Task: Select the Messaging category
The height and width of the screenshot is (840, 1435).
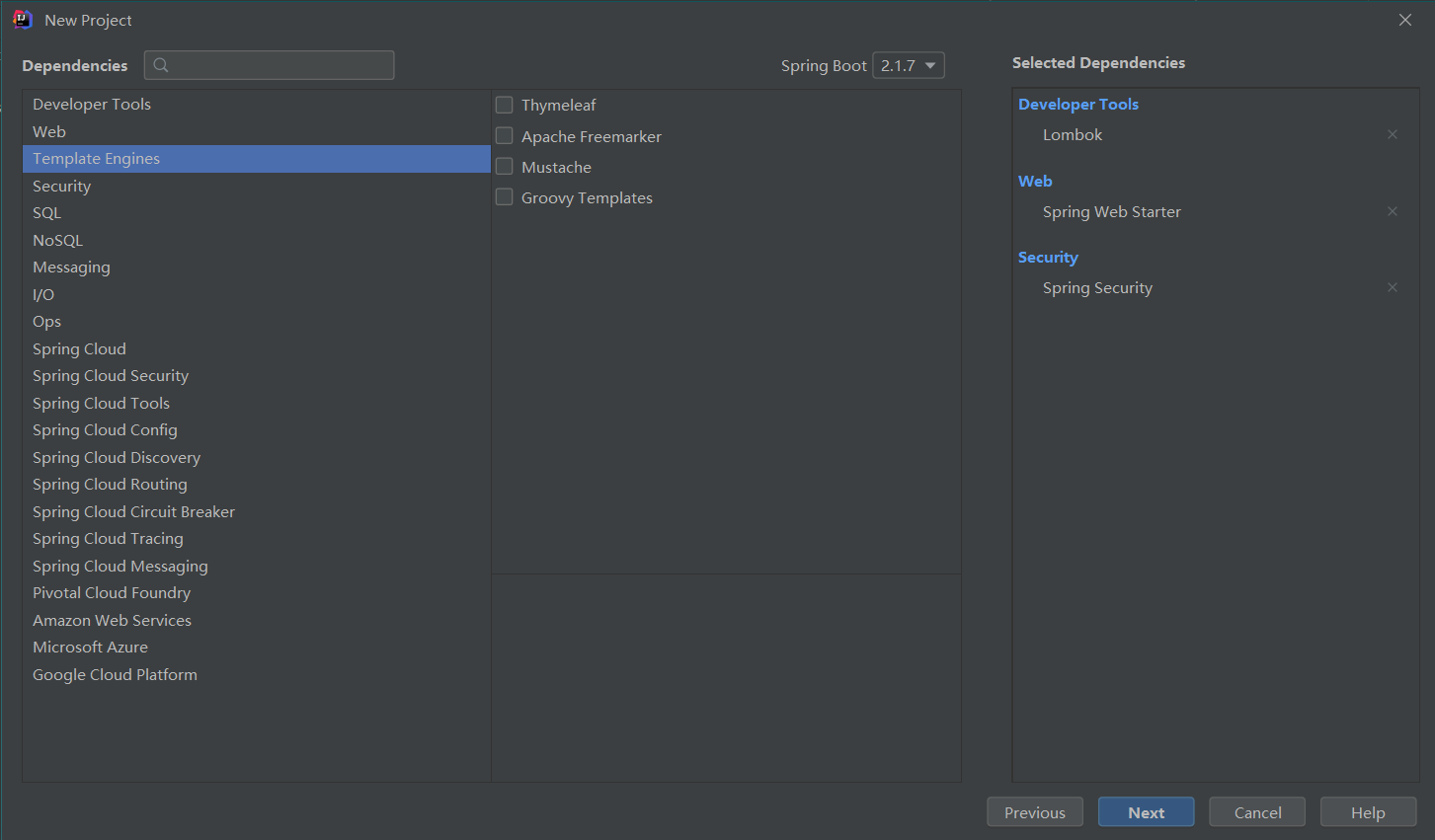Action: click(x=257, y=267)
